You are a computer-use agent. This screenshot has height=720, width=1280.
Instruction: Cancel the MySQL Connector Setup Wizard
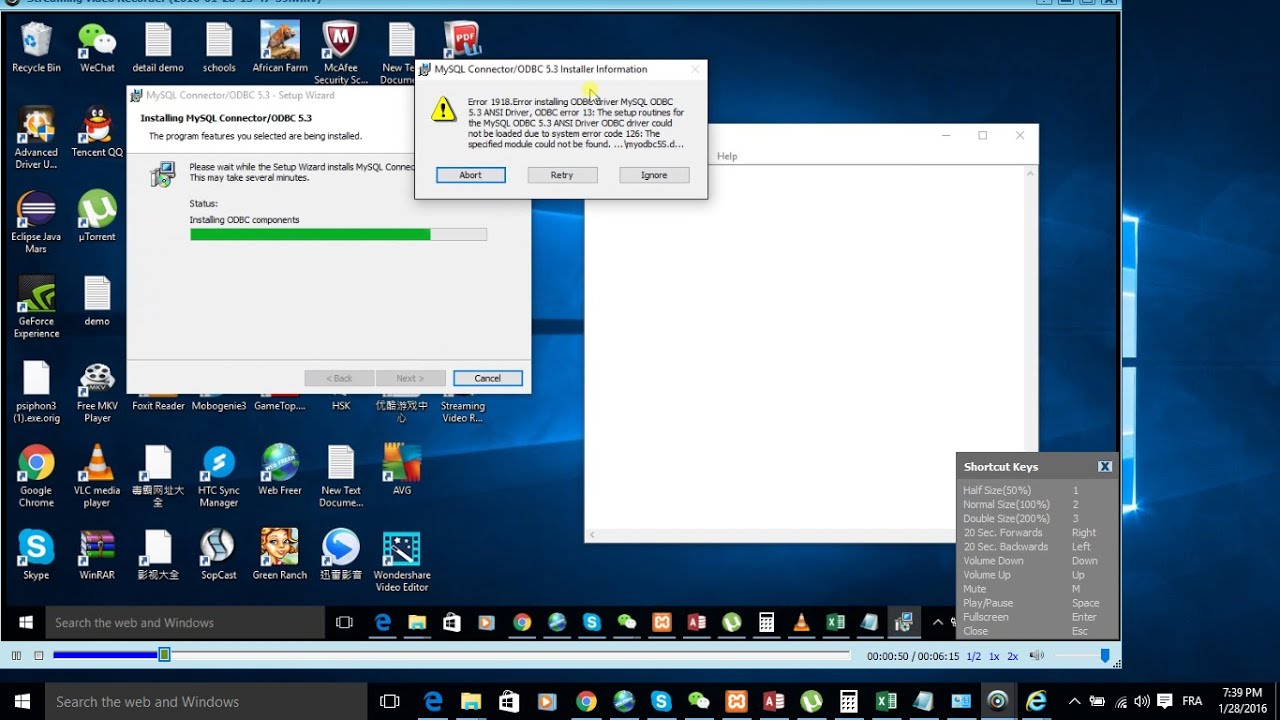click(487, 378)
